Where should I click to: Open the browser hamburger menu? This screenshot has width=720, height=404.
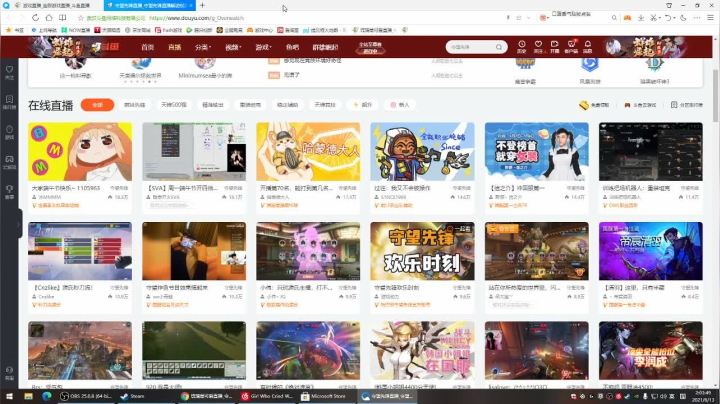click(710, 17)
